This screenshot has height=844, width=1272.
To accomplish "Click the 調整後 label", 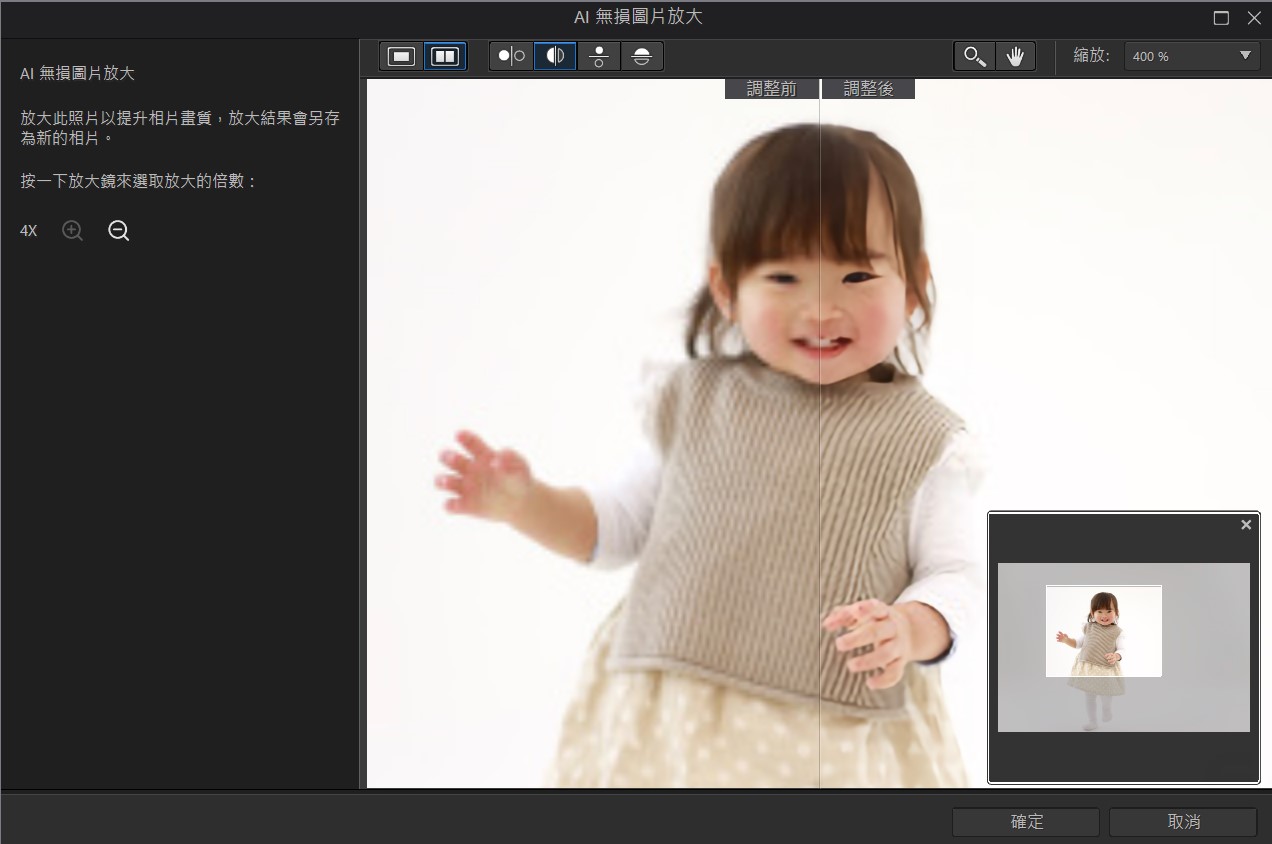I will point(868,89).
